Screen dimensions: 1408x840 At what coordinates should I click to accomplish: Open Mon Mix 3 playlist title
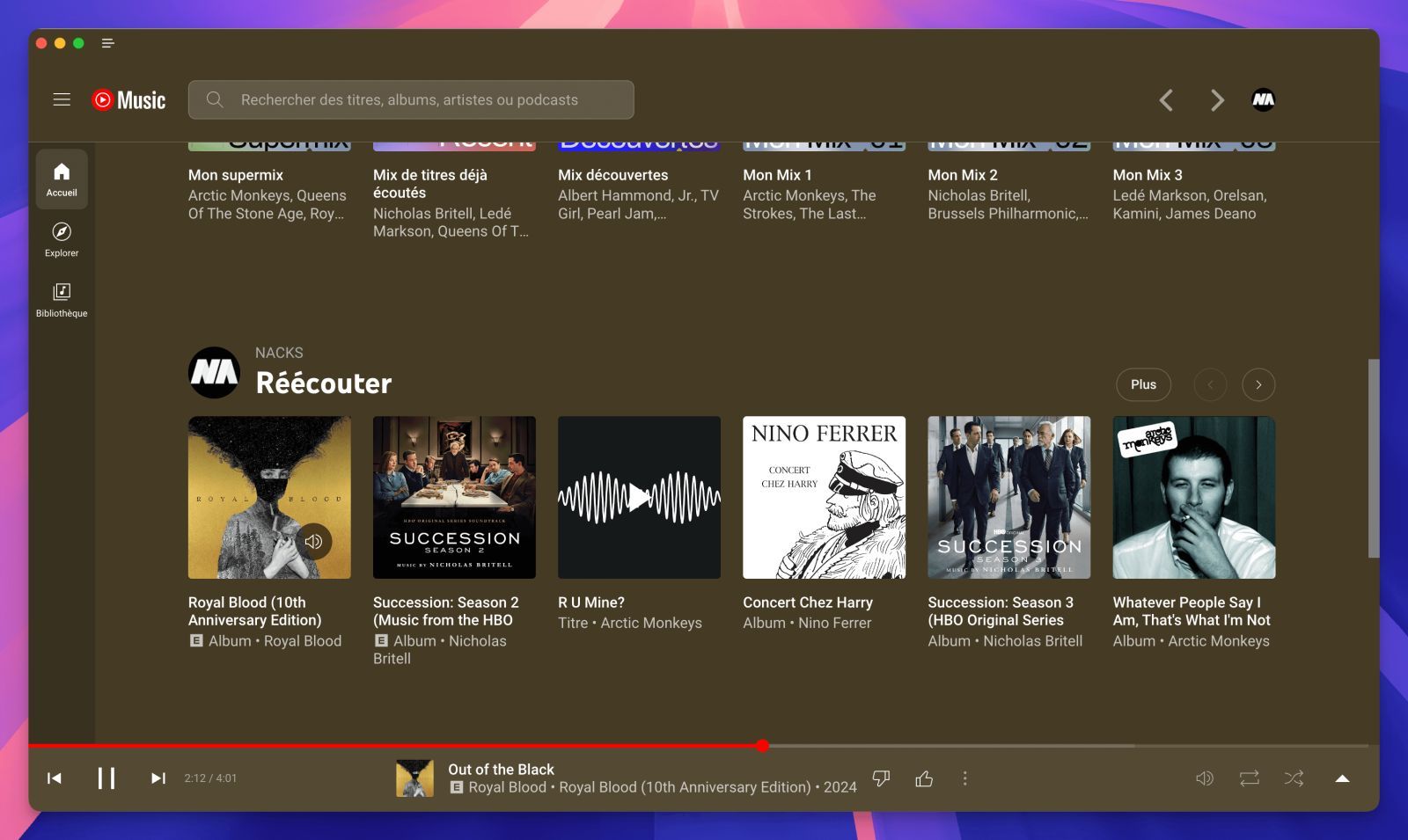[1148, 175]
